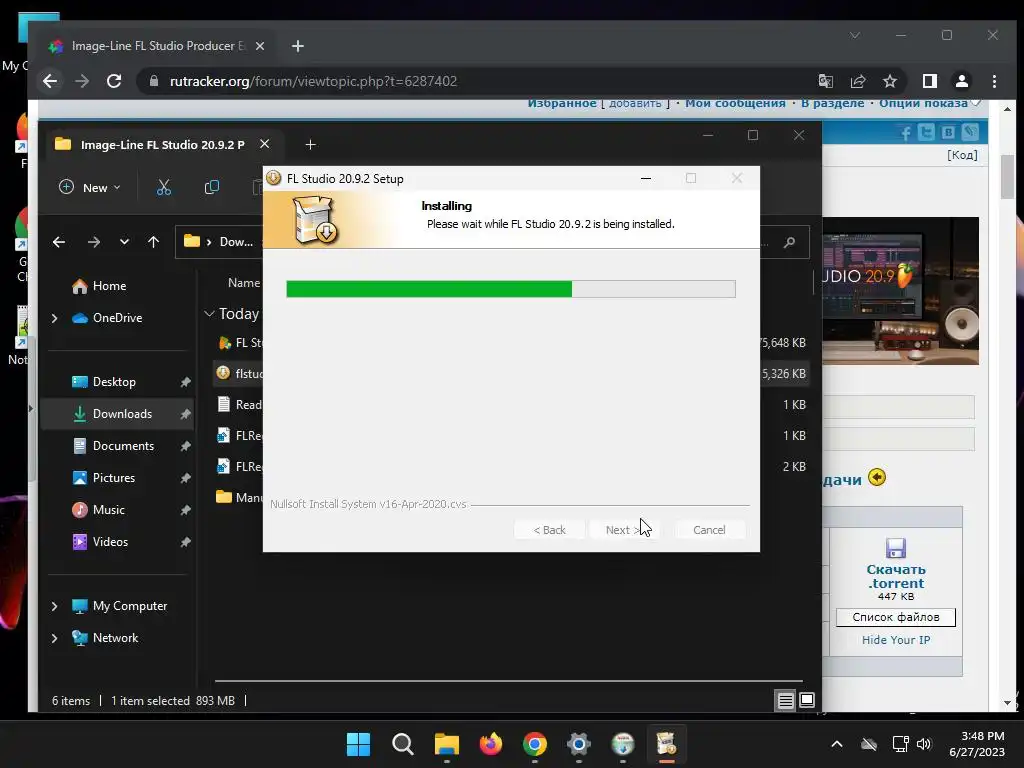This screenshot has width=1024, height=768.
Task: Switch Explorer to details view
Action: (x=786, y=701)
